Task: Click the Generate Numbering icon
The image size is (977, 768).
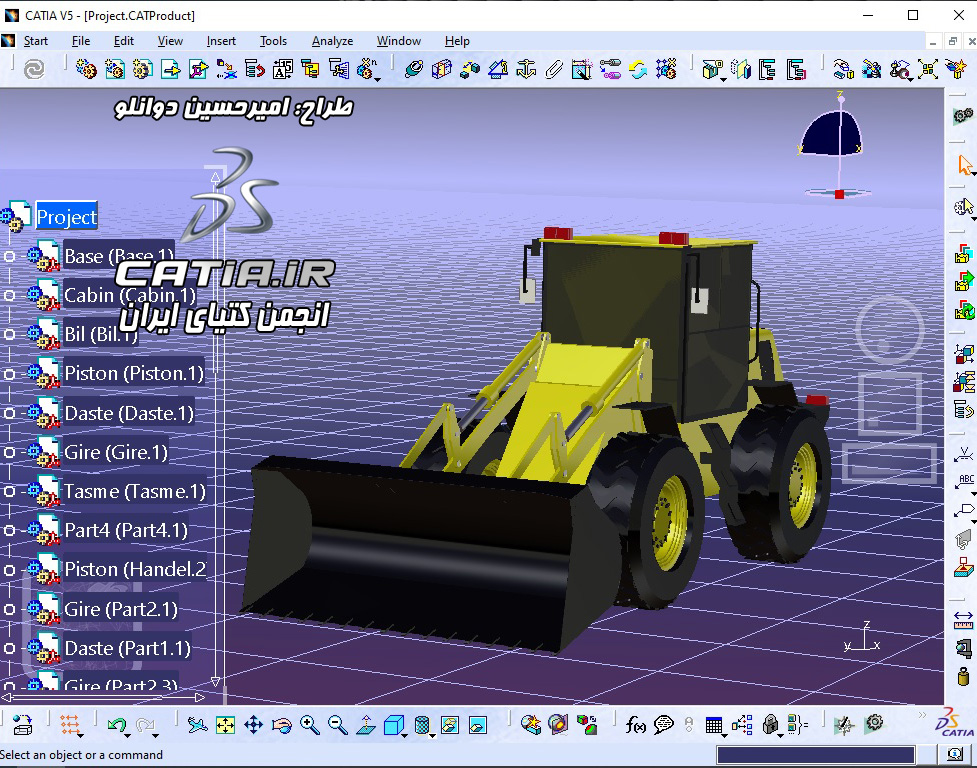Action: (x=282, y=69)
